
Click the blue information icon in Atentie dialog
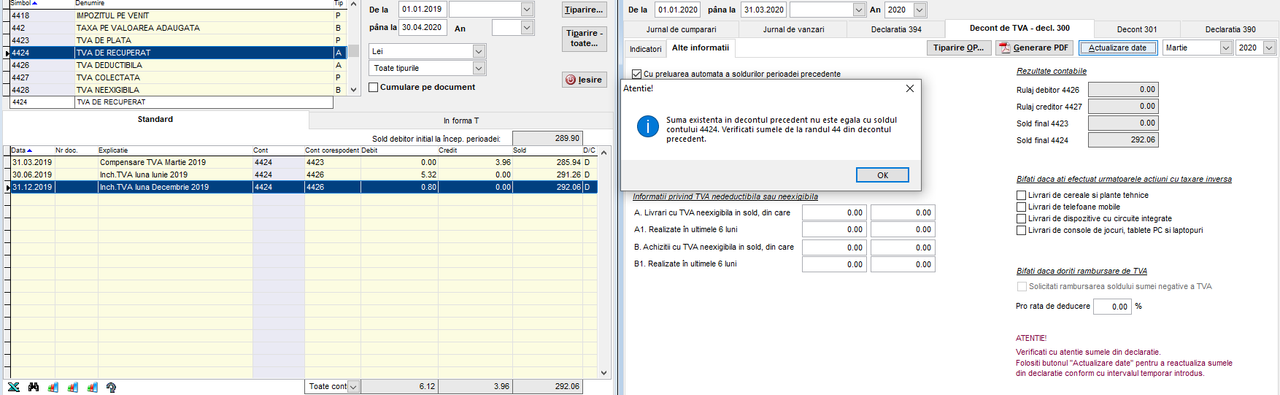648,126
